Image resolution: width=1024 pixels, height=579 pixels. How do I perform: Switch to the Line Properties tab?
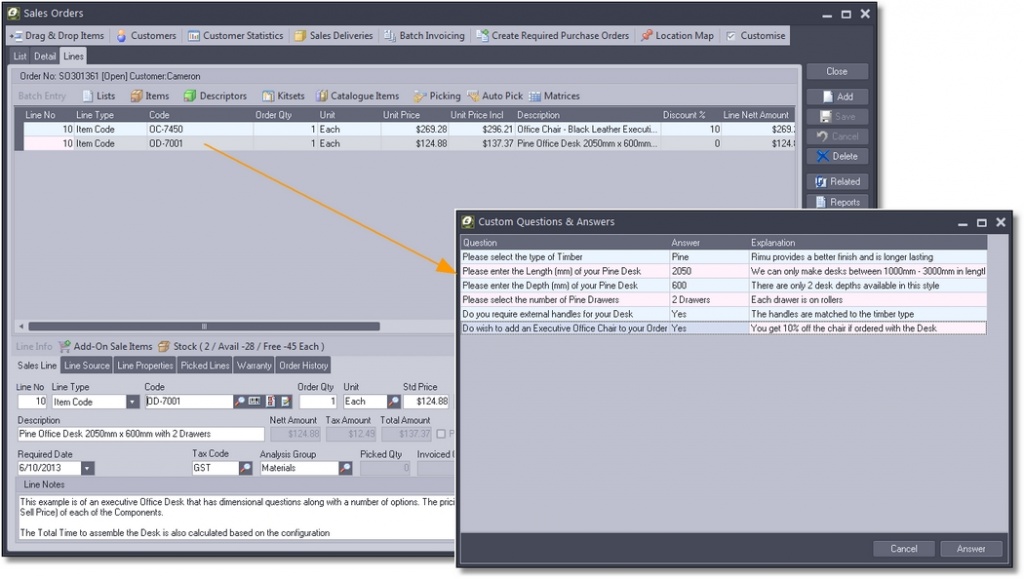(145, 366)
